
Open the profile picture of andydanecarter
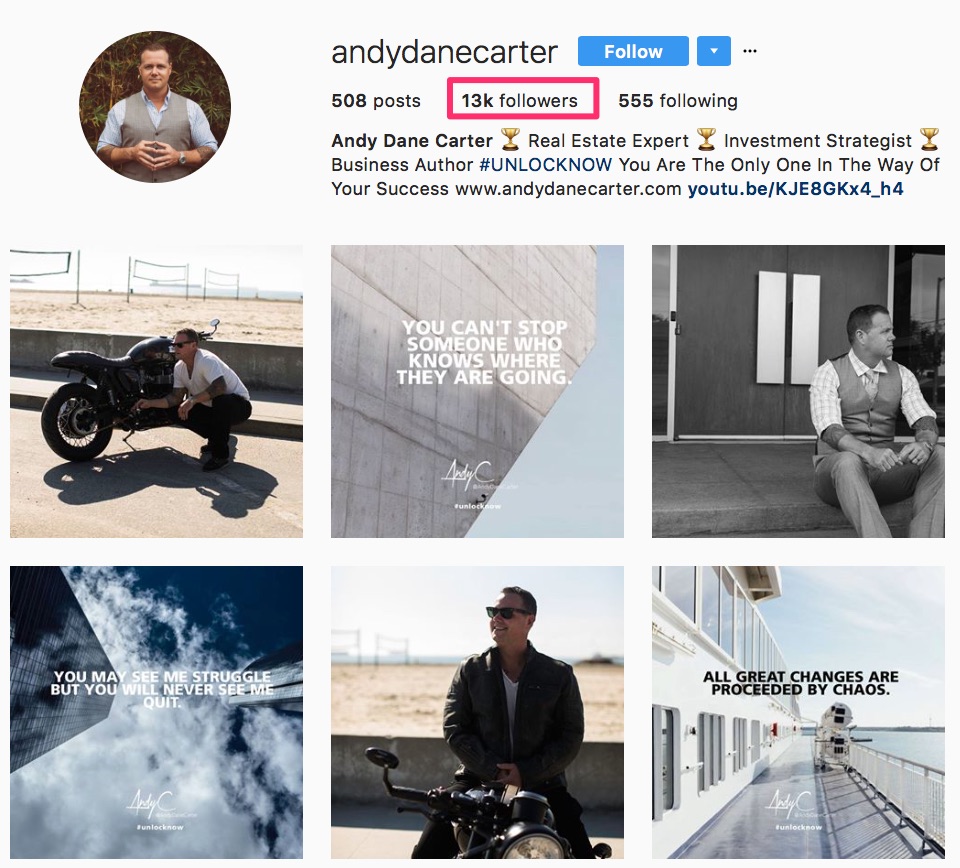pyautogui.click(x=155, y=107)
